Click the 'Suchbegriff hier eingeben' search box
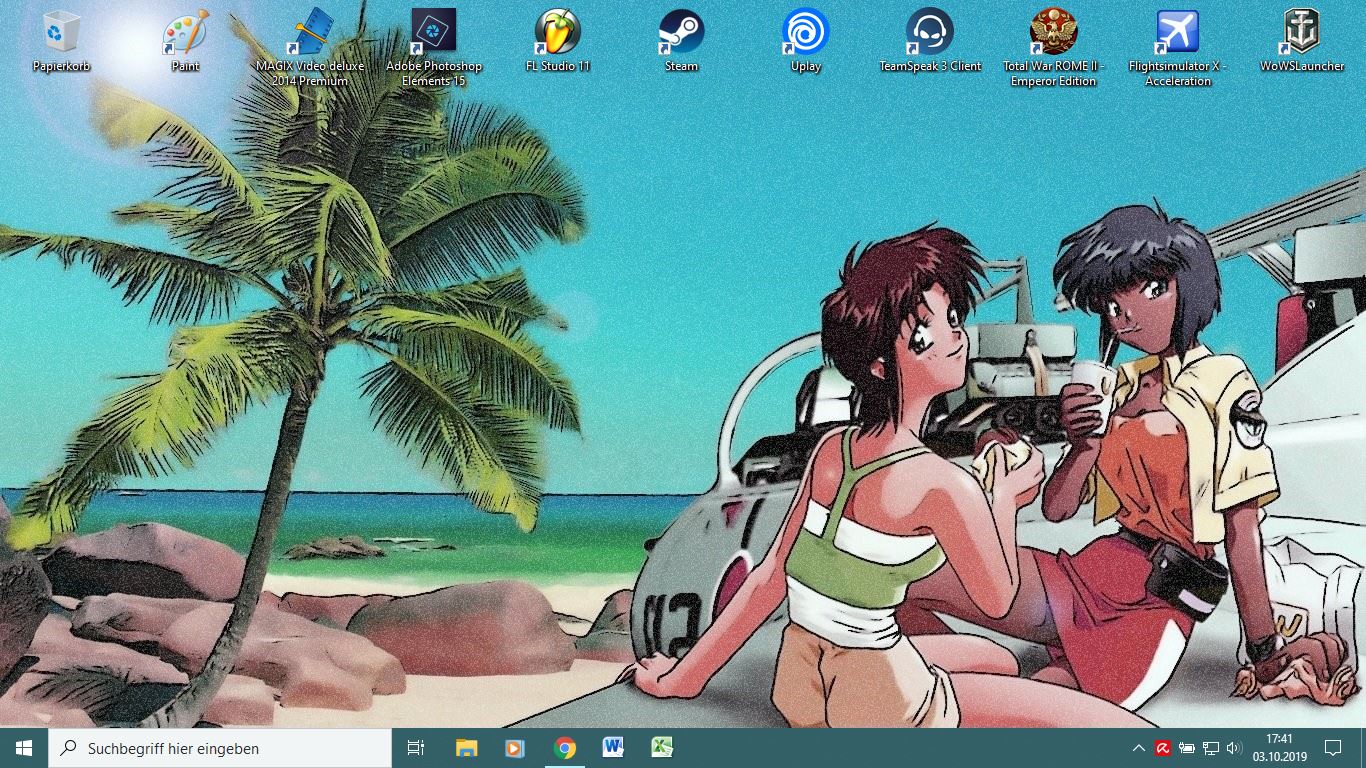 (x=220, y=748)
